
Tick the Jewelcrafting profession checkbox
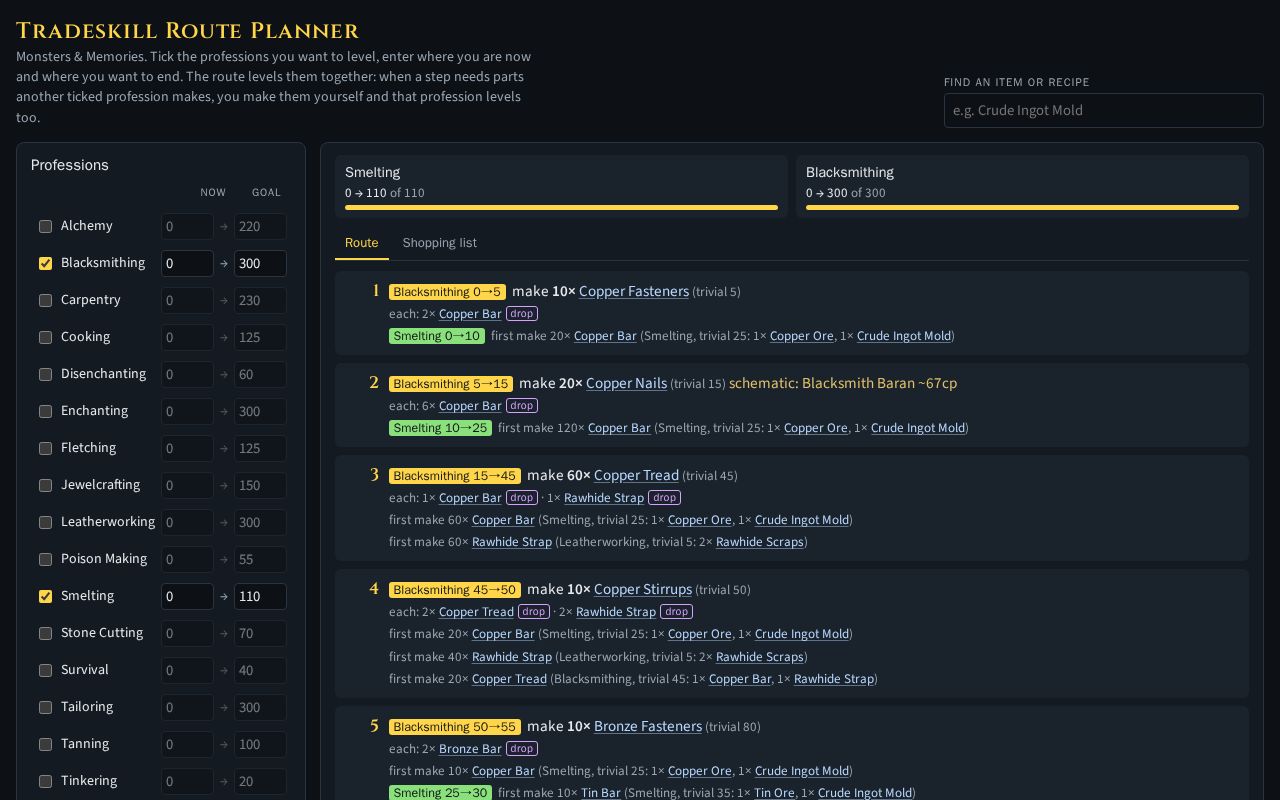coord(45,485)
